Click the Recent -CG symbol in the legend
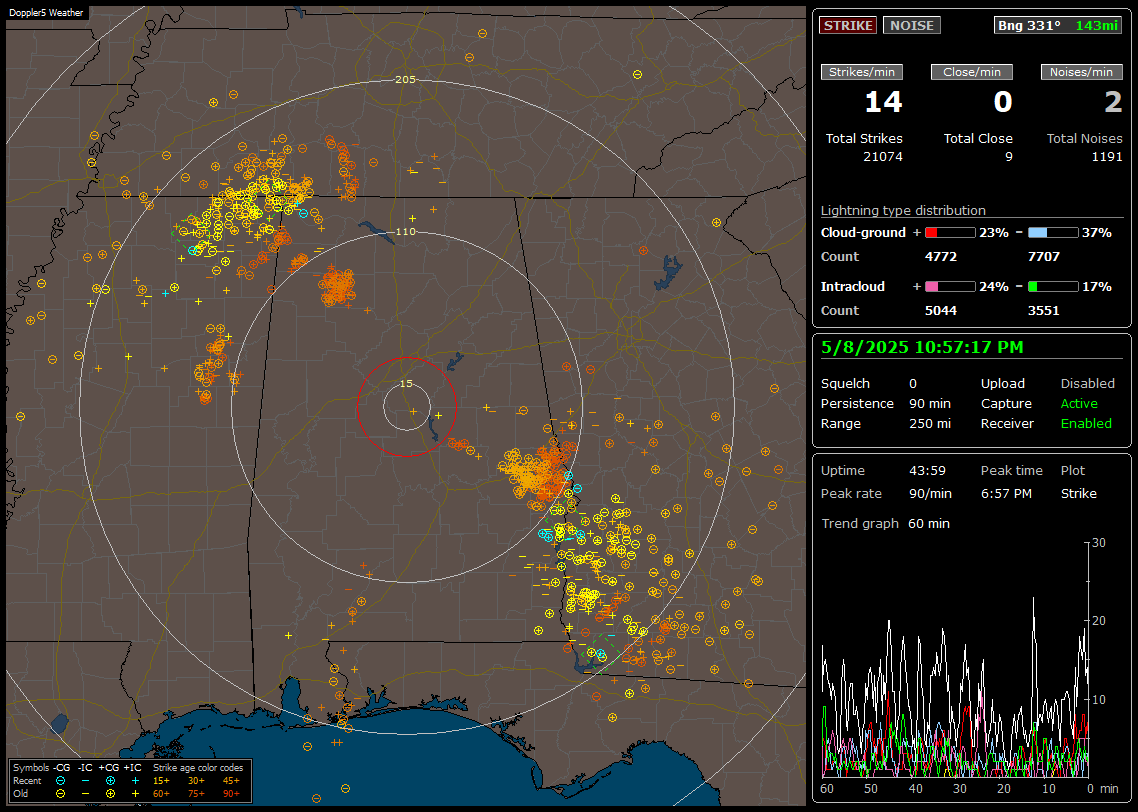Viewport: 1138px width, 812px height. pos(60,781)
